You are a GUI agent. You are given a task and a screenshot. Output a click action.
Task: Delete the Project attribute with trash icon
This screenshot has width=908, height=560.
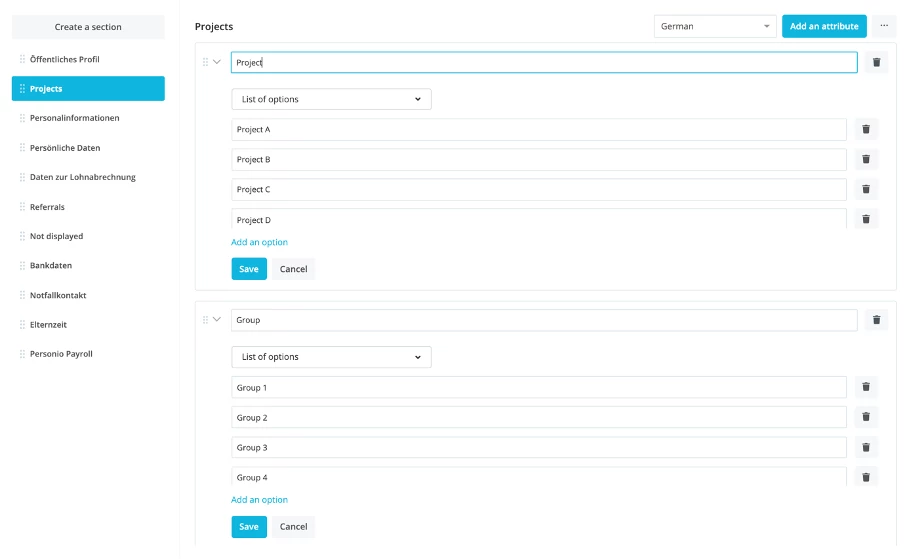click(876, 62)
